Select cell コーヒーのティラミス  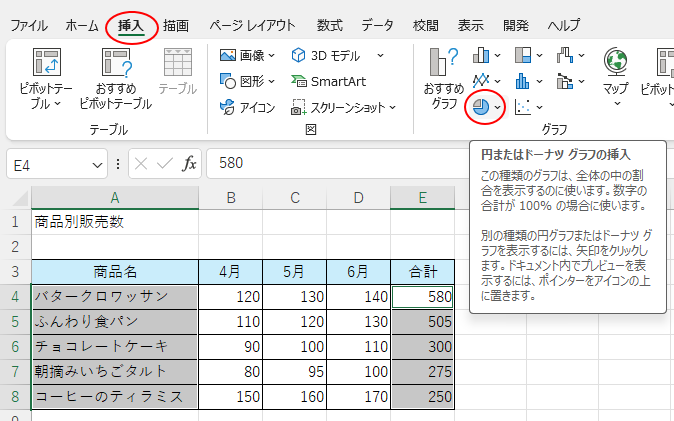115,396
